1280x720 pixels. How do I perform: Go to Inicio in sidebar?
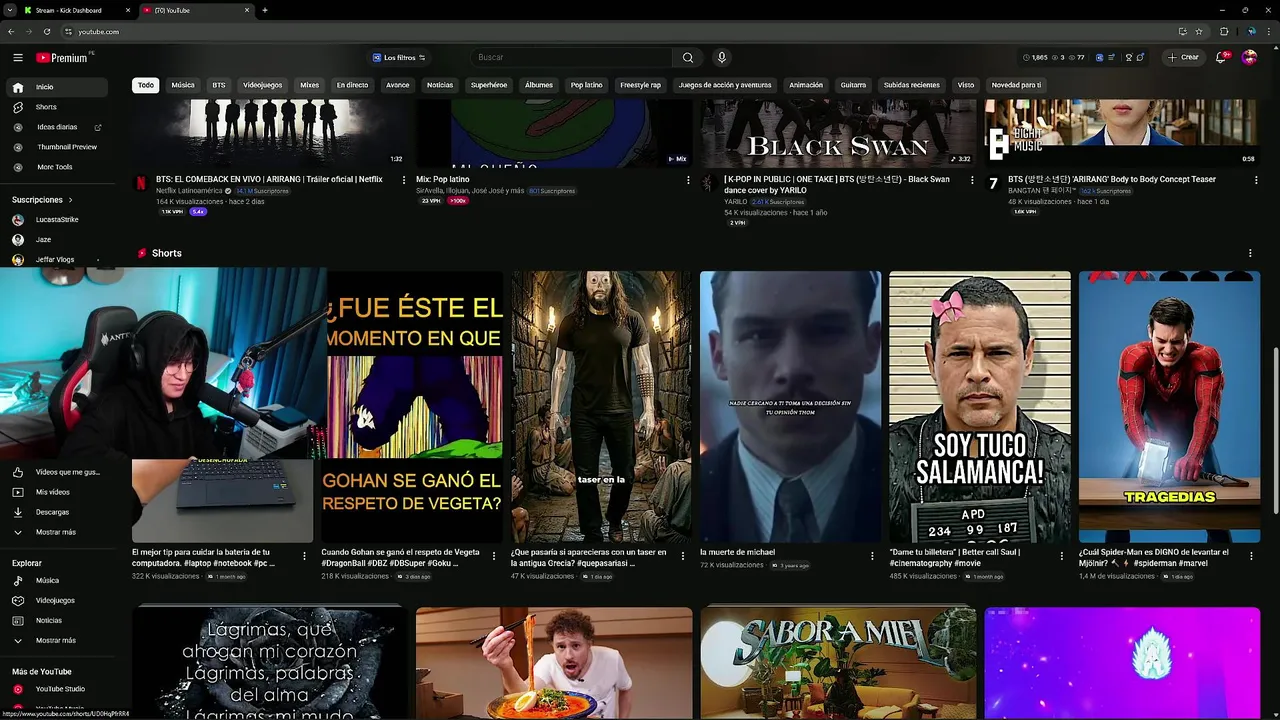[56, 87]
